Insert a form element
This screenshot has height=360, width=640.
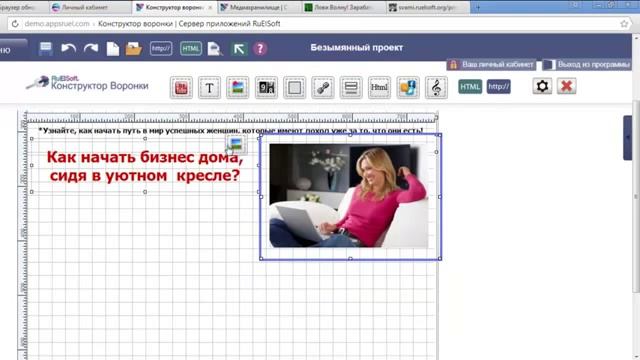pyautogui.click(x=351, y=87)
